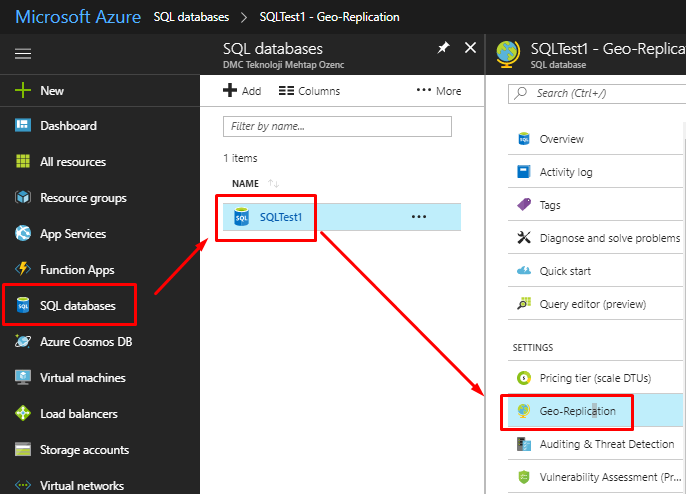Click the Filter by name field

[x=337, y=126]
